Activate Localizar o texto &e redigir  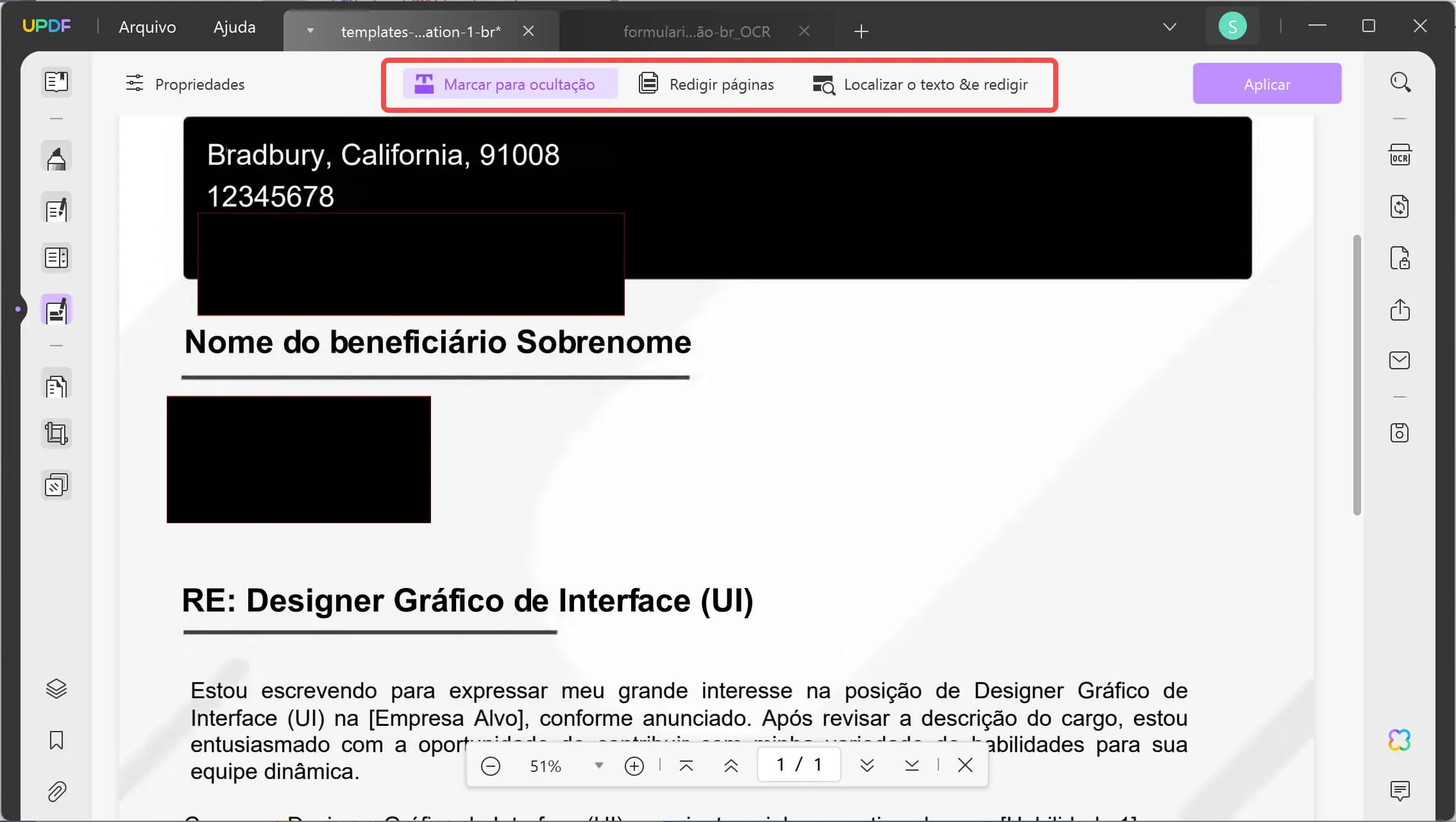click(921, 84)
